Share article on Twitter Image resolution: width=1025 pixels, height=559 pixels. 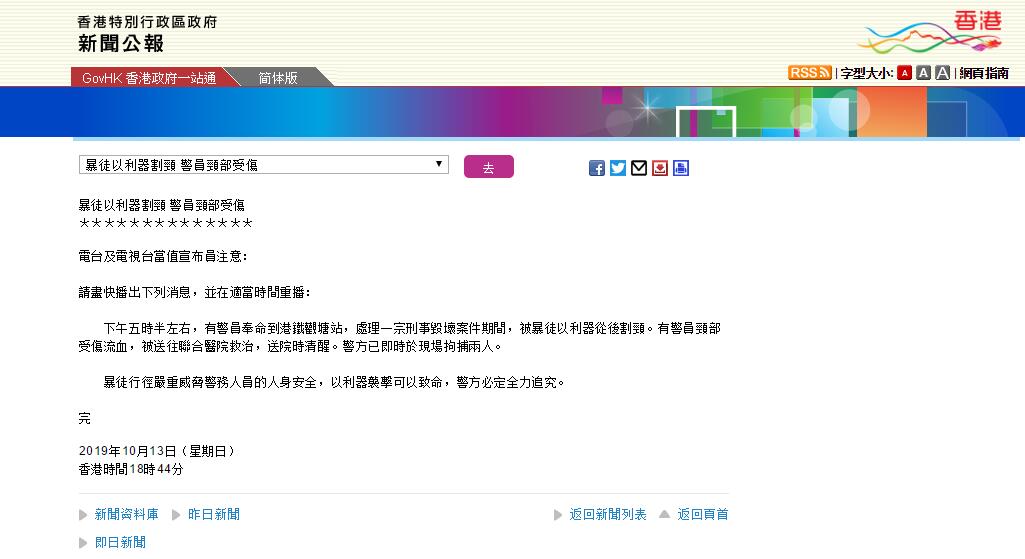coord(618,168)
